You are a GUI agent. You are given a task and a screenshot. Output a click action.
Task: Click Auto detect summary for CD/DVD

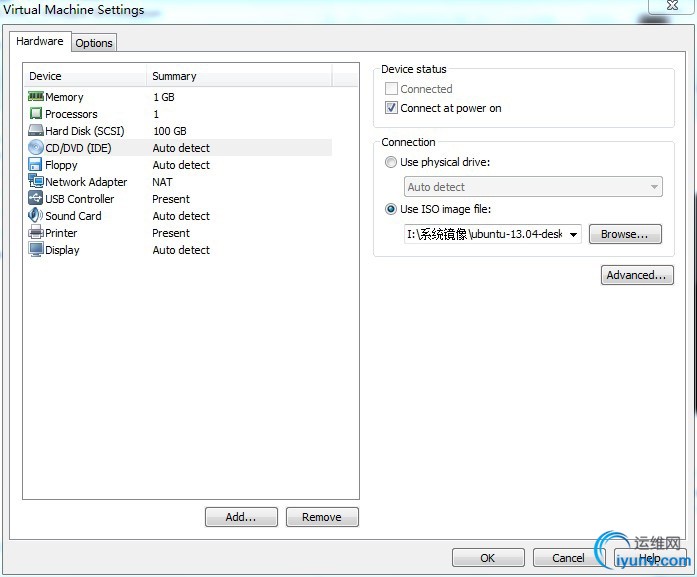coord(181,148)
